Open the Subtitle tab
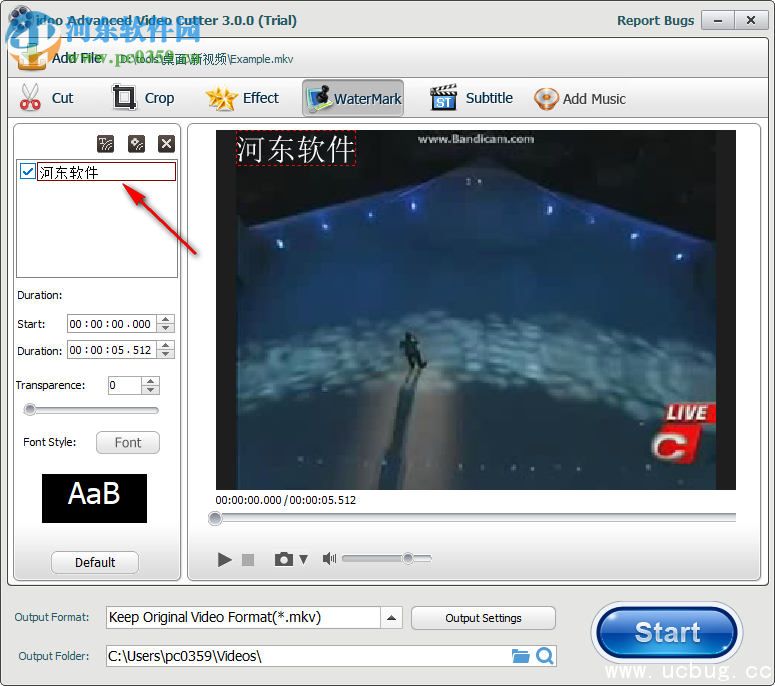 (471, 98)
